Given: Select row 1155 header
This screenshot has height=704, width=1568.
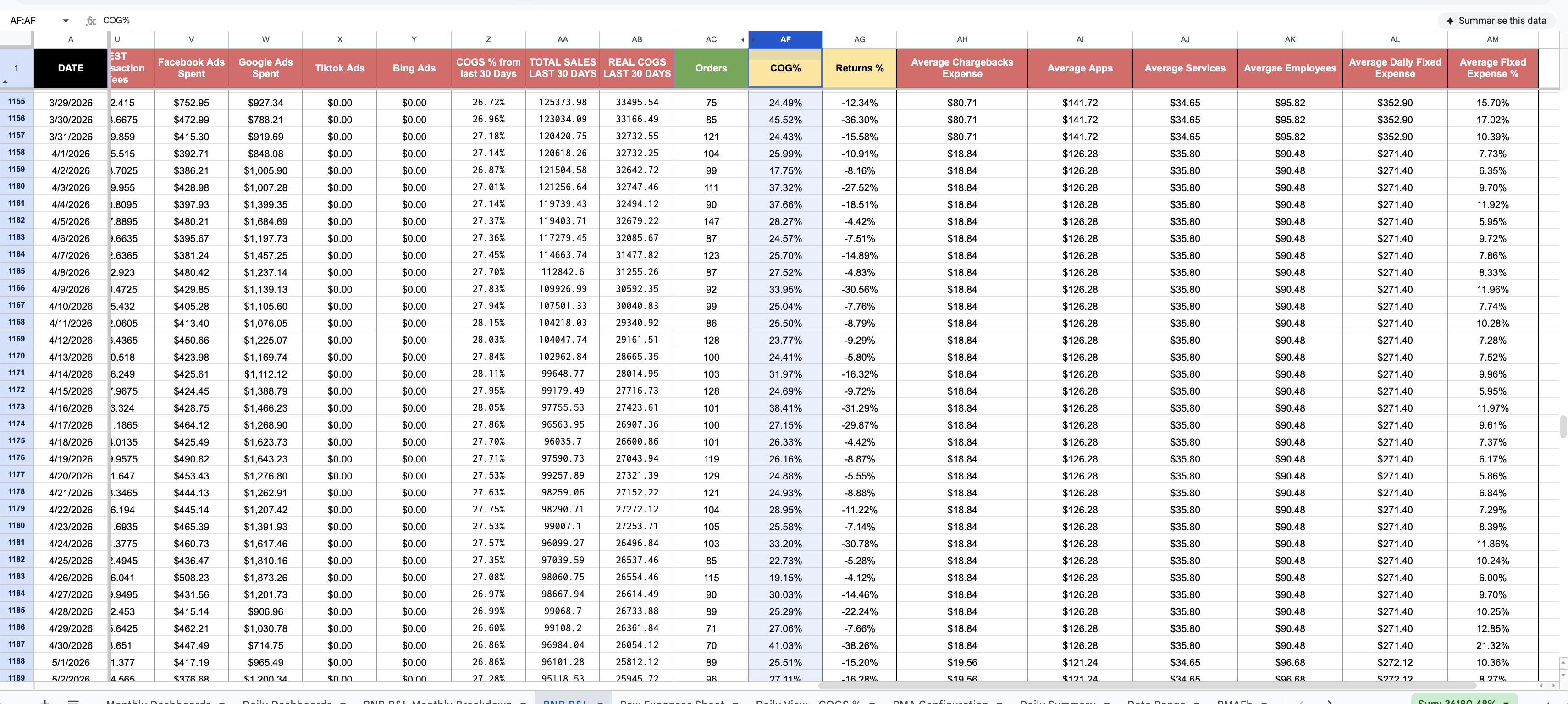Looking at the screenshot, I should pyautogui.click(x=17, y=102).
